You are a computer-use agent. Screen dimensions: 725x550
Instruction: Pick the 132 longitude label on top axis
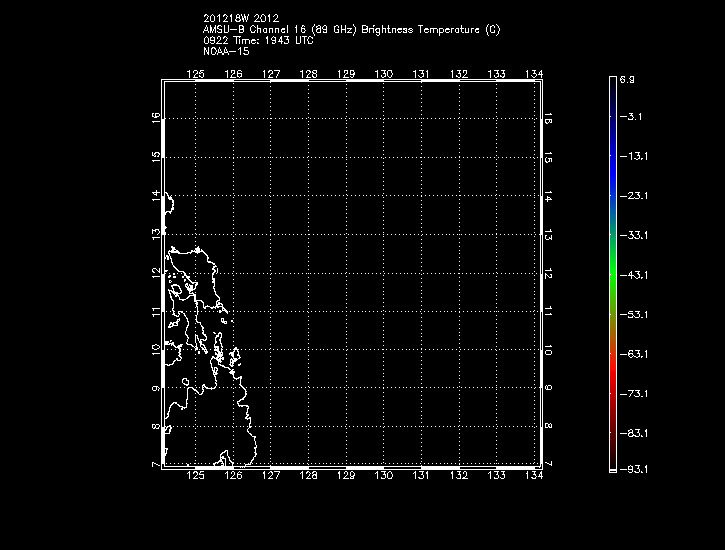click(458, 74)
